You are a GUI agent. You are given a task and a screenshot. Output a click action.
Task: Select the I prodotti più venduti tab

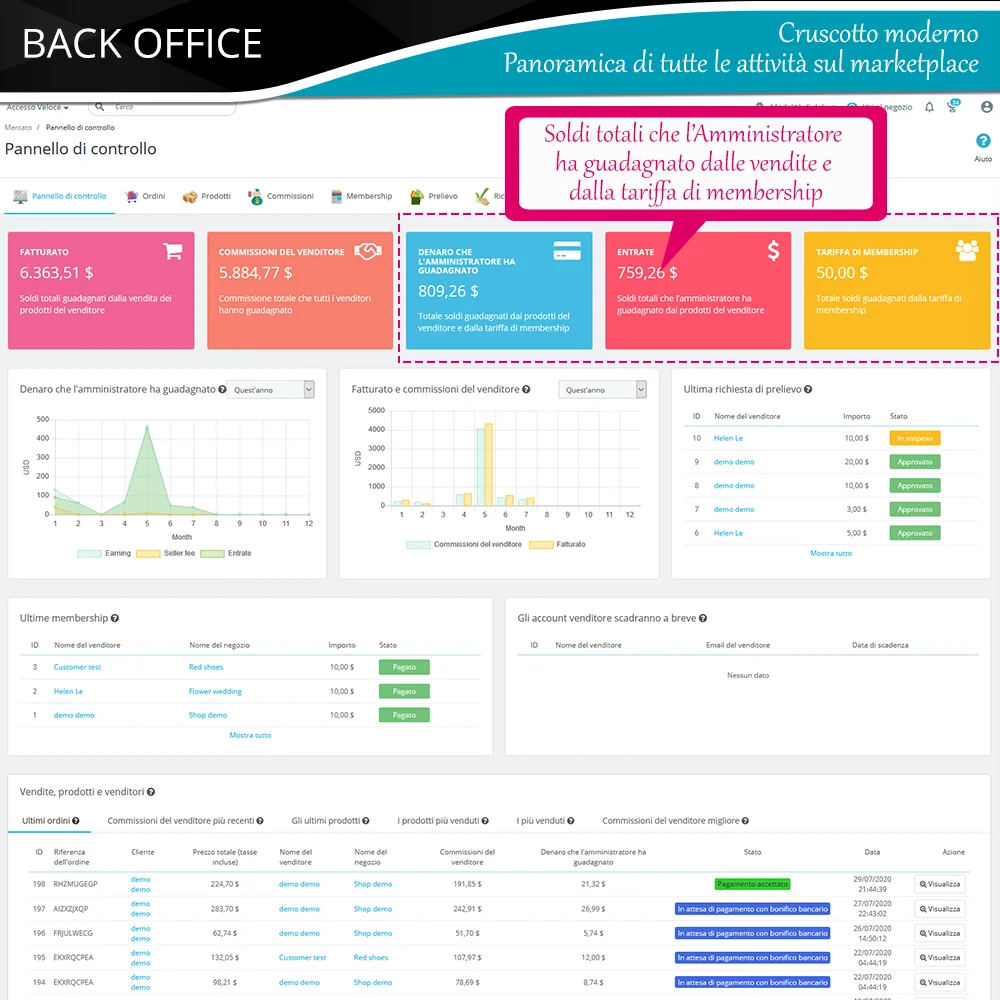coord(443,821)
